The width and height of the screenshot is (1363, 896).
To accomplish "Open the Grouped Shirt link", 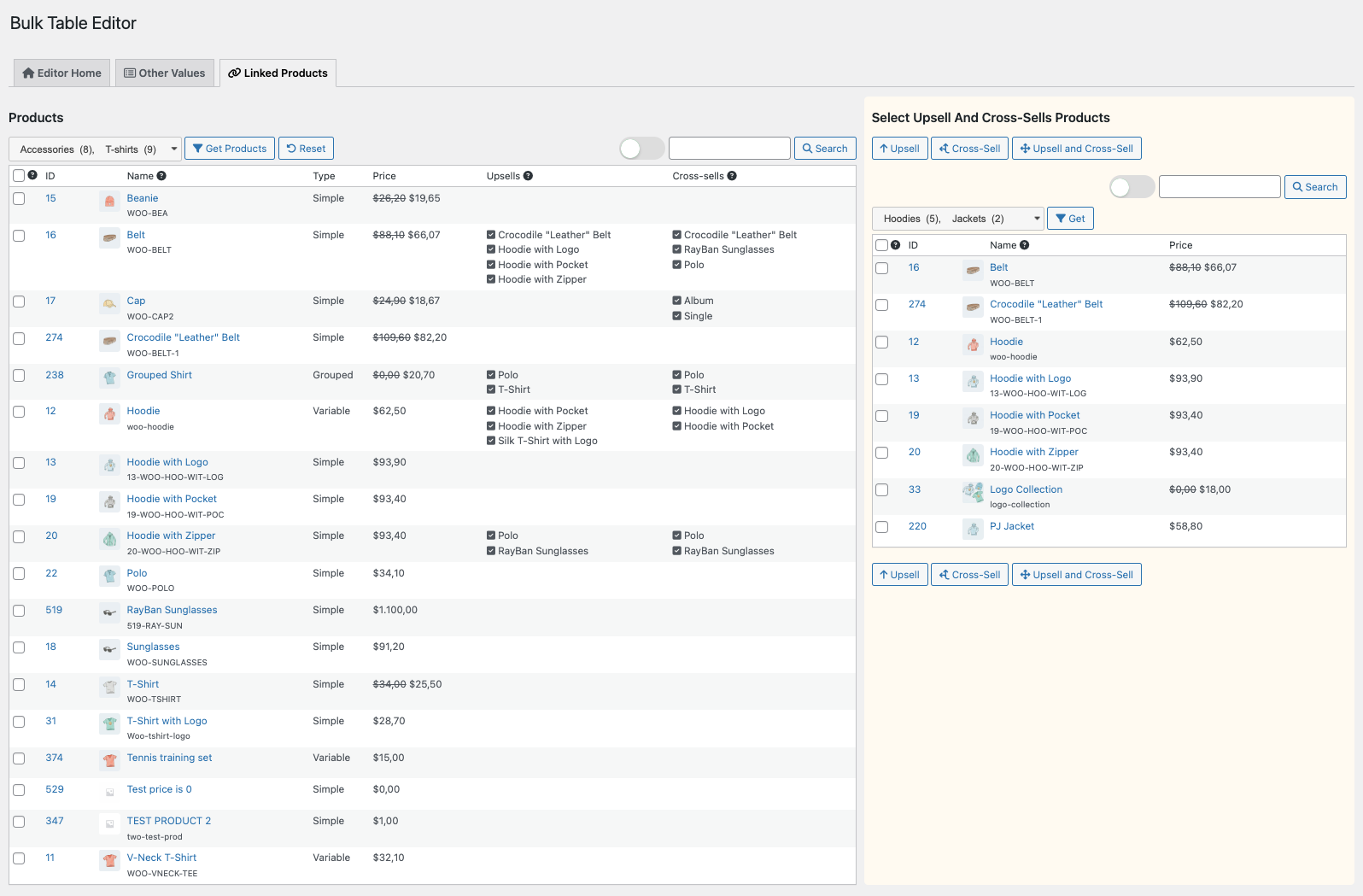I will [160, 375].
